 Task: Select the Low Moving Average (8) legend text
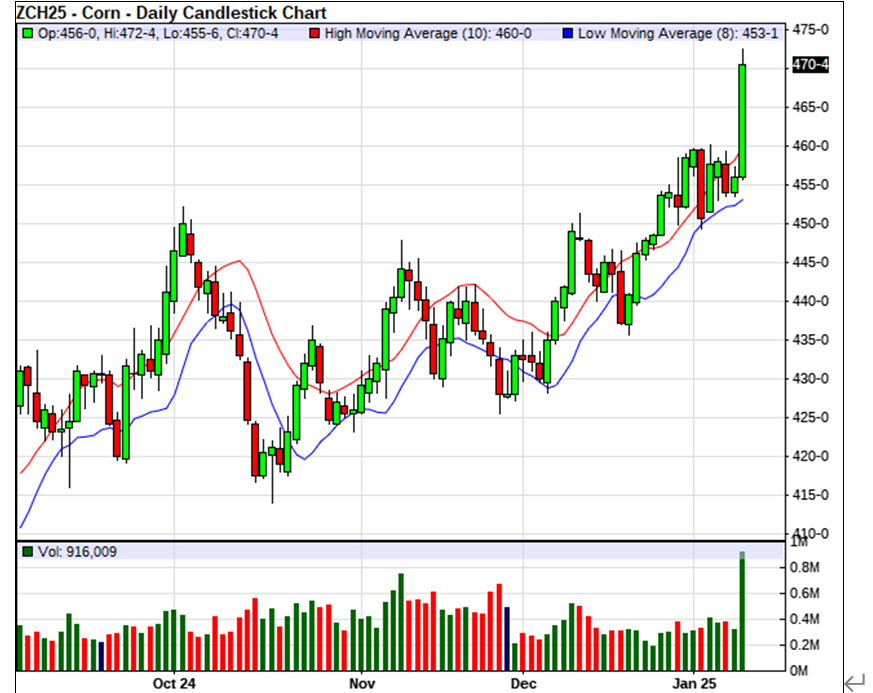point(677,34)
